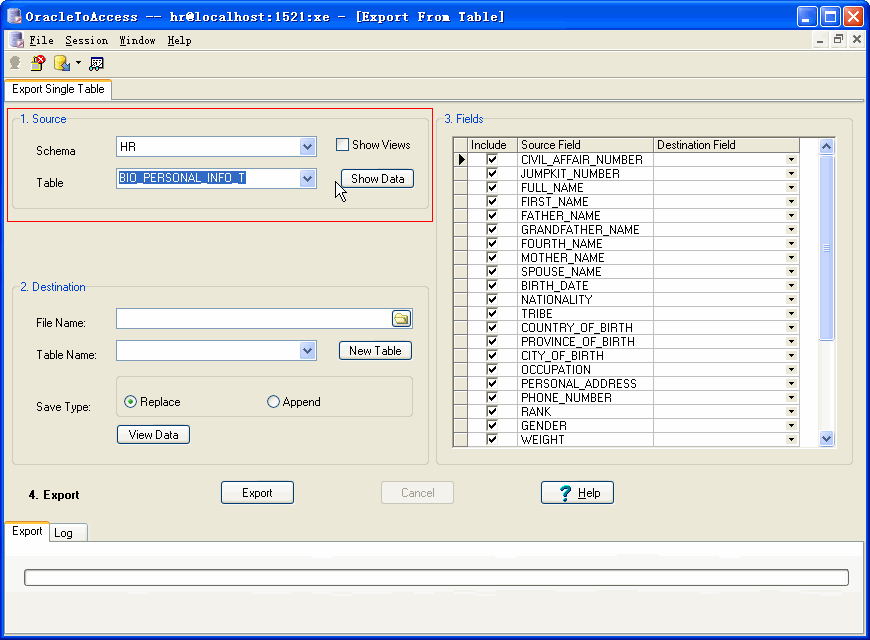
Task: Uncheck Include for PHONE_NUMBER
Action: coord(492,397)
